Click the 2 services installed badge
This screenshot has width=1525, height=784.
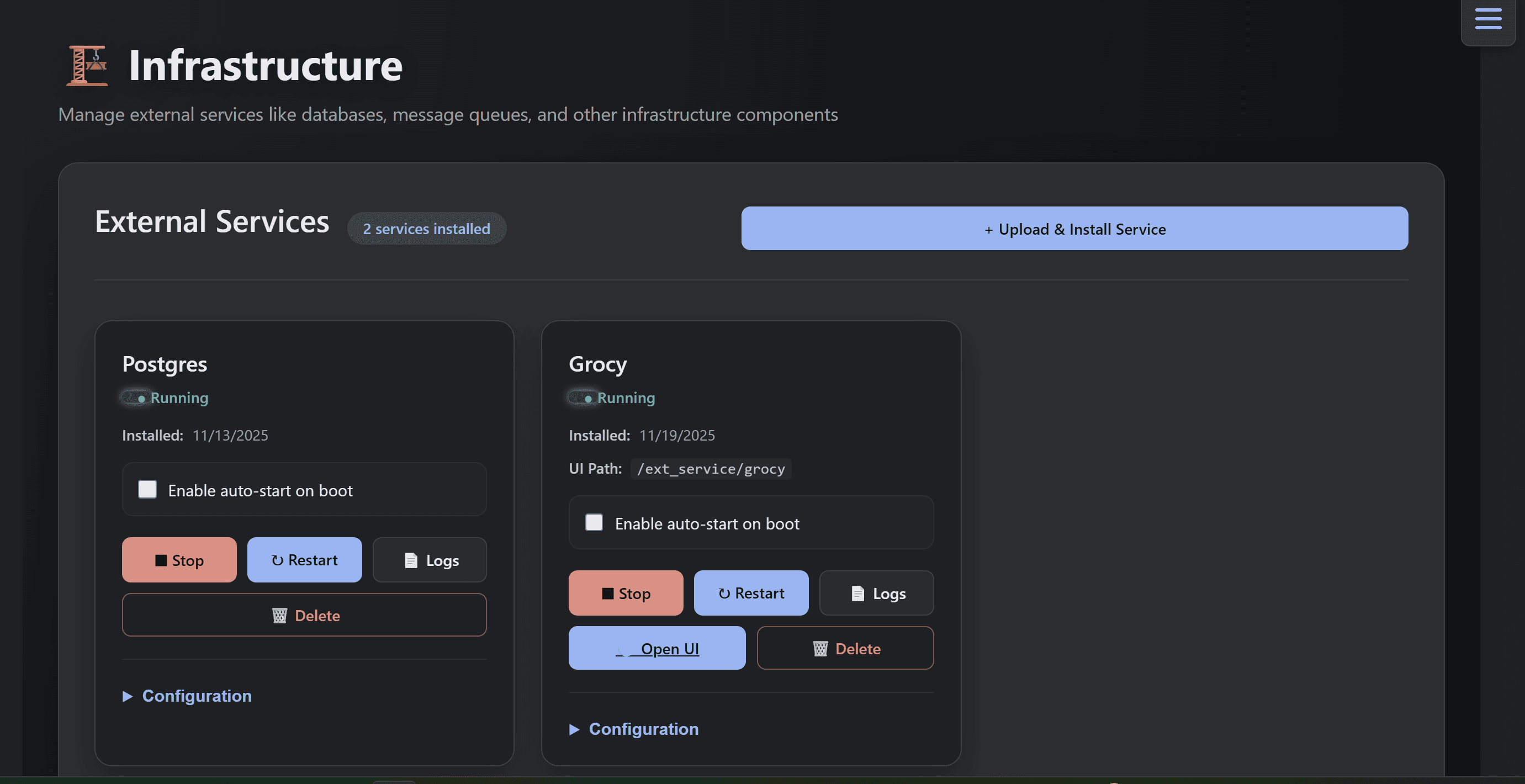coord(426,228)
